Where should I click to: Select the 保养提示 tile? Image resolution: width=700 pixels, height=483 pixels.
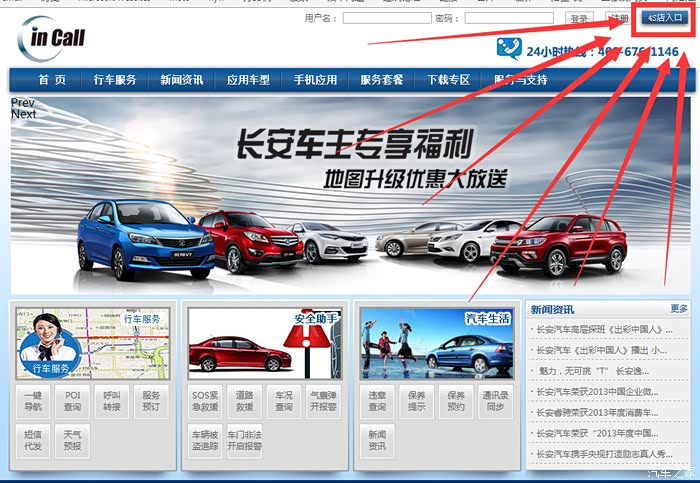click(x=417, y=401)
